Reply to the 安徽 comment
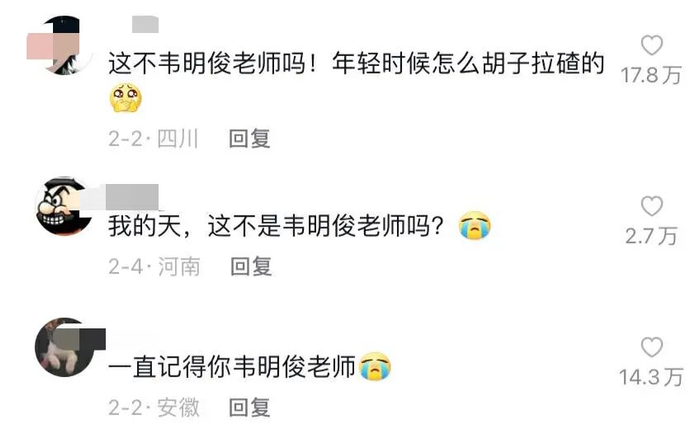 250,407
